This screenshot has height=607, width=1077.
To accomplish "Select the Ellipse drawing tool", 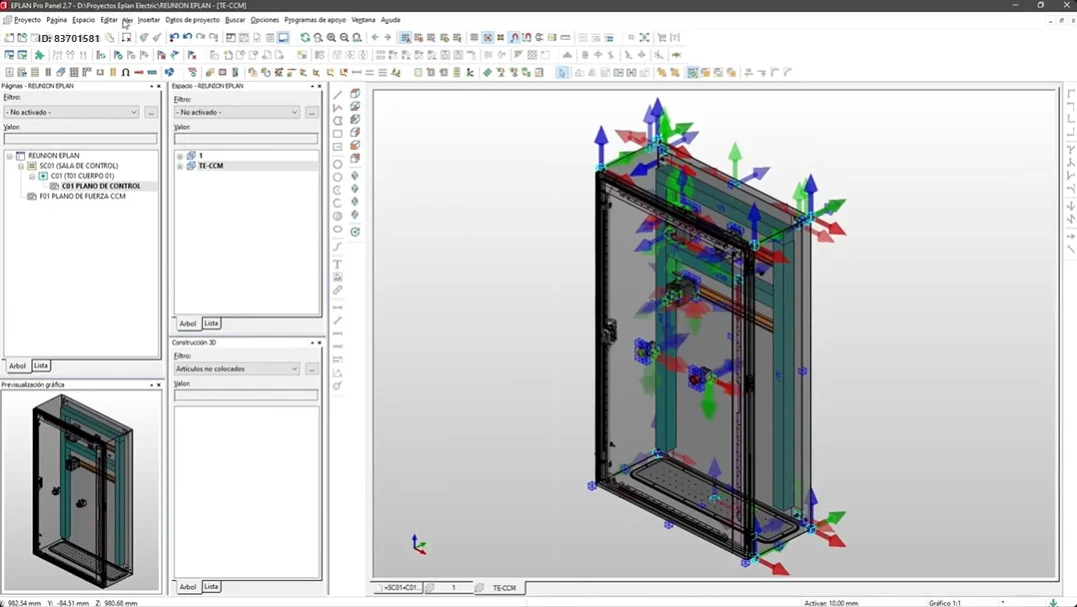I will click(338, 229).
